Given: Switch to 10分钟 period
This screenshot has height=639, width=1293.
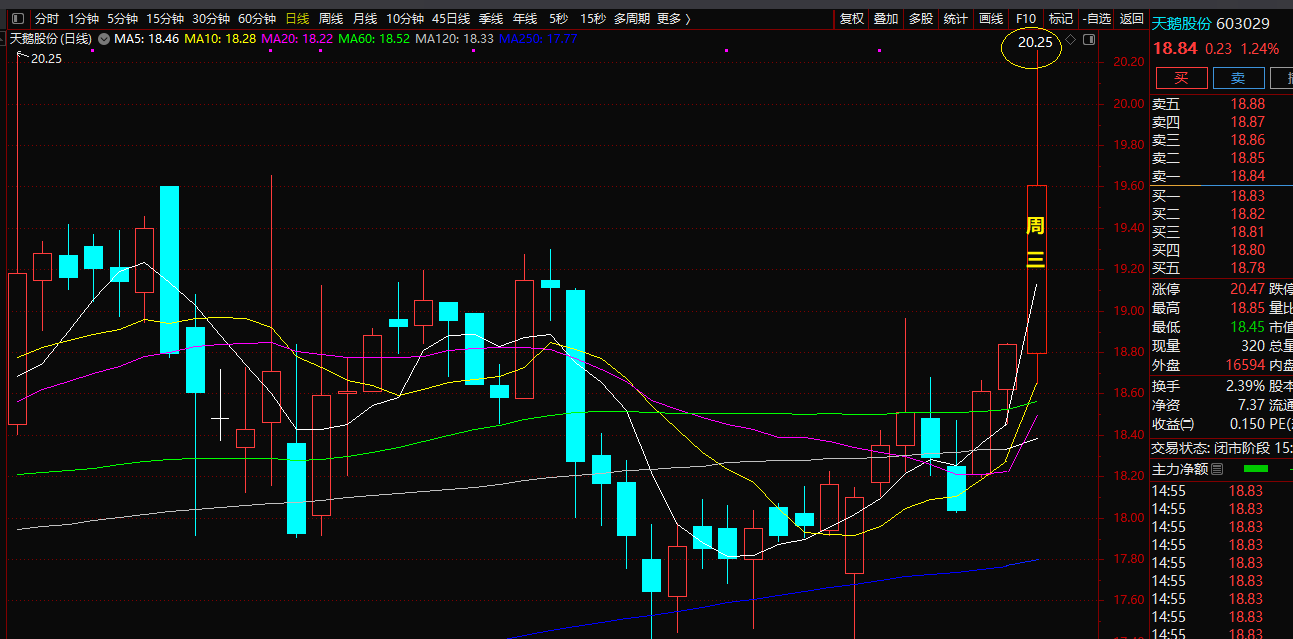Looking at the screenshot, I should pyautogui.click(x=405, y=19).
